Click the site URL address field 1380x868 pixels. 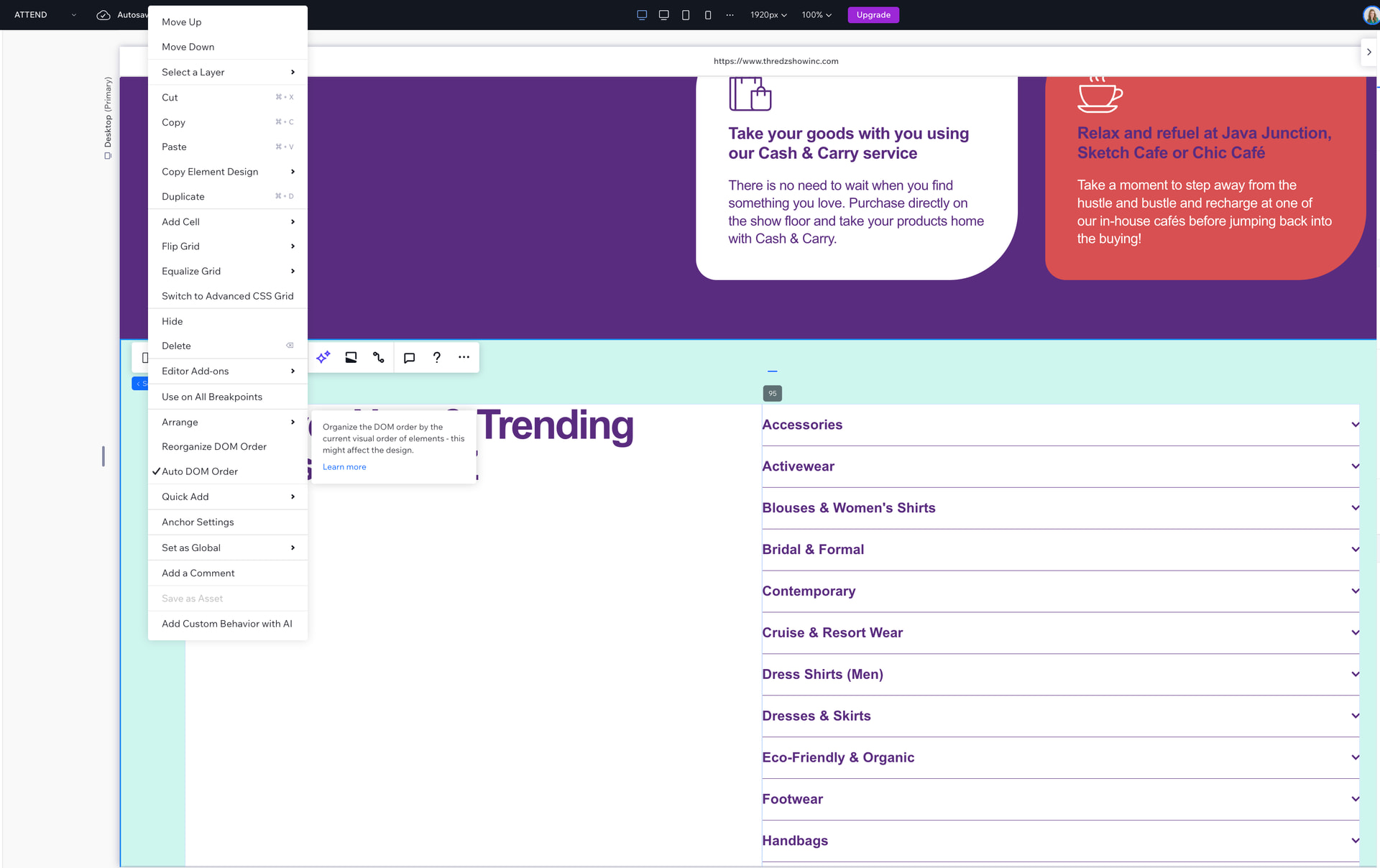point(776,61)
